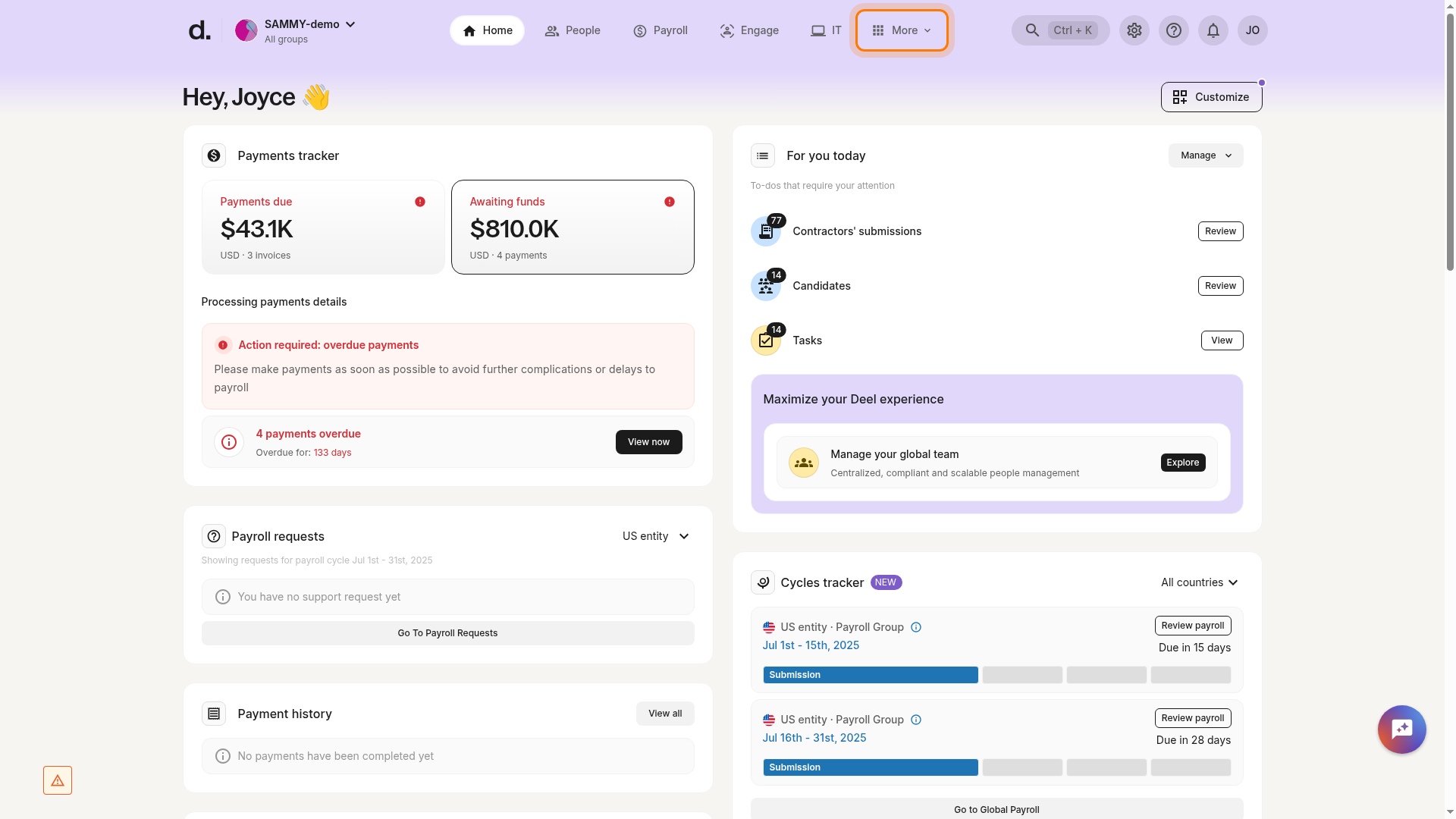Open the People tab
This screenshot has width=1456, height=819.
pos(573,30)
